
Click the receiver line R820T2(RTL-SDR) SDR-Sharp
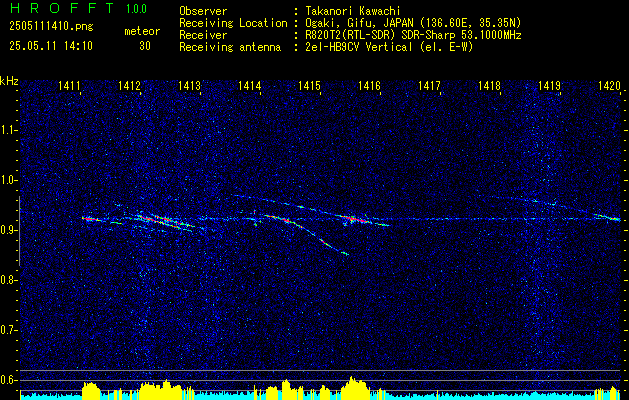point(381,35)
